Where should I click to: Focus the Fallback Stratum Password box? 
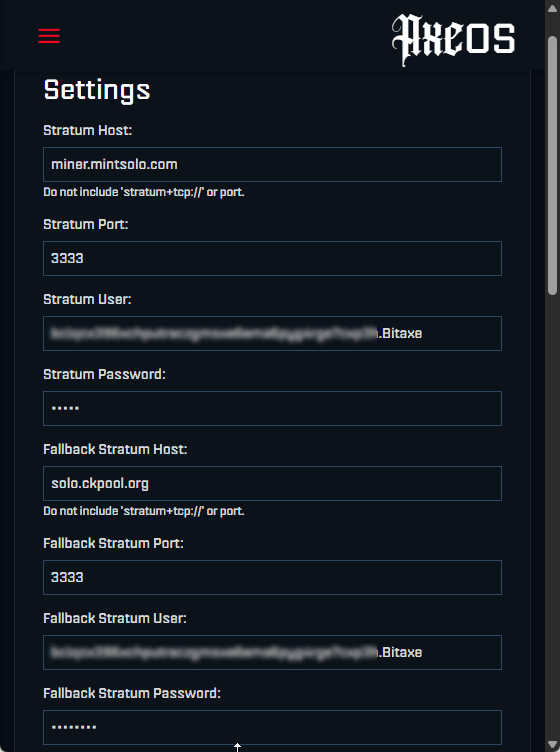272,728
